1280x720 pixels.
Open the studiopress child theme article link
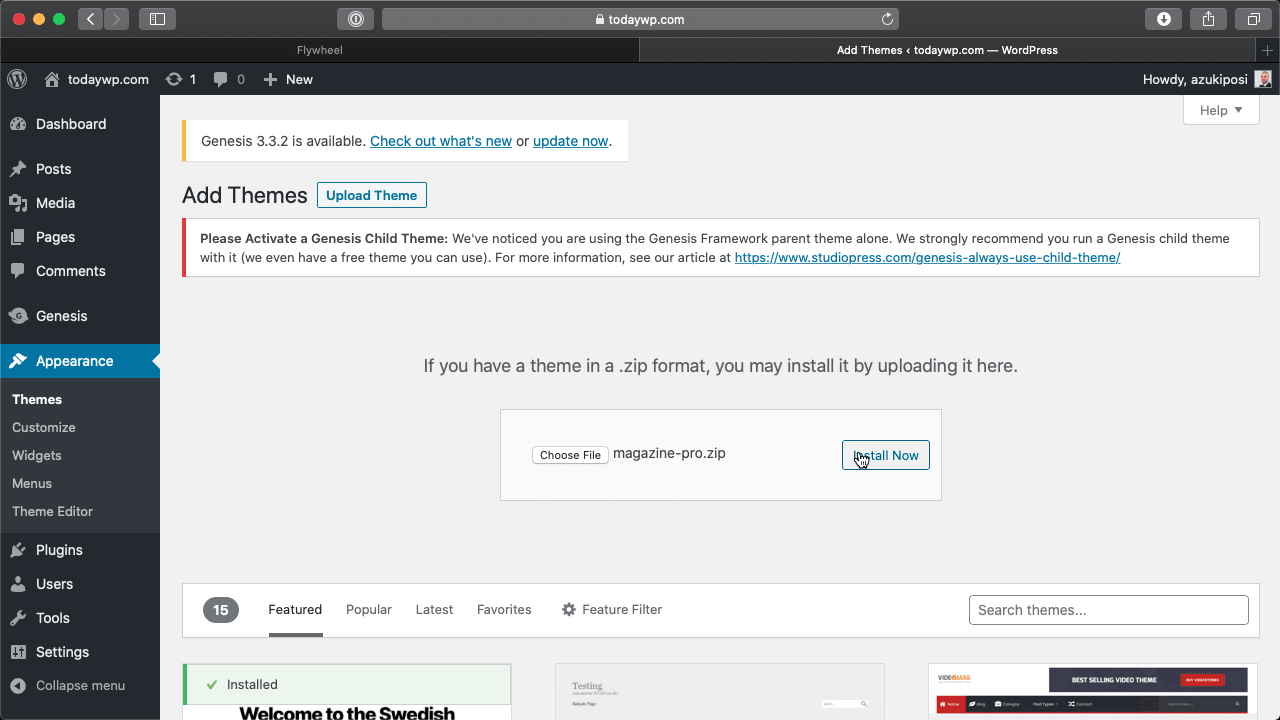click(x=927, y=257)
